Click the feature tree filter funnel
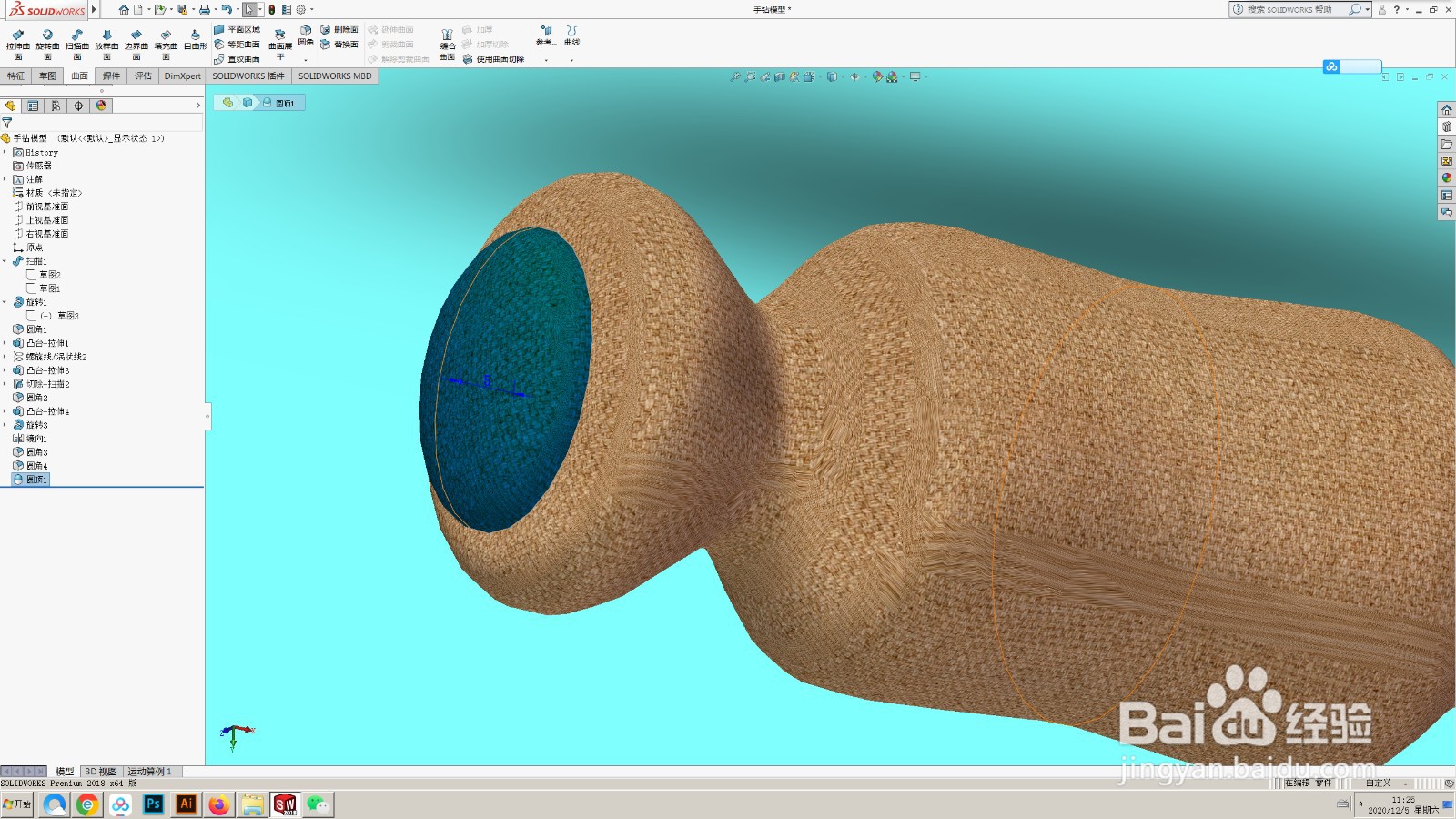1456x819 pixels. pos(7,123)
